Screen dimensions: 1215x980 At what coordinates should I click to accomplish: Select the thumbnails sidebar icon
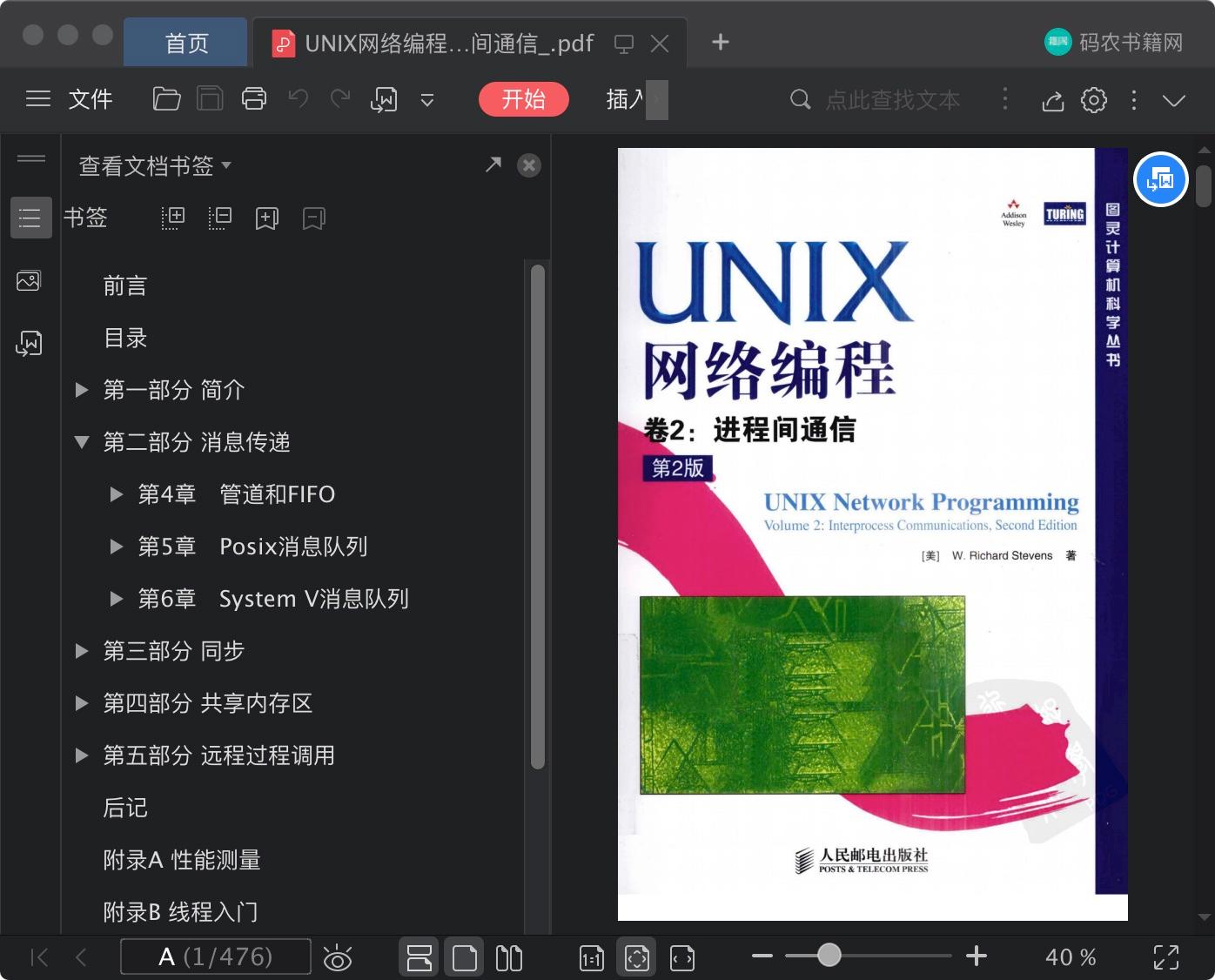tap(29, 281)
